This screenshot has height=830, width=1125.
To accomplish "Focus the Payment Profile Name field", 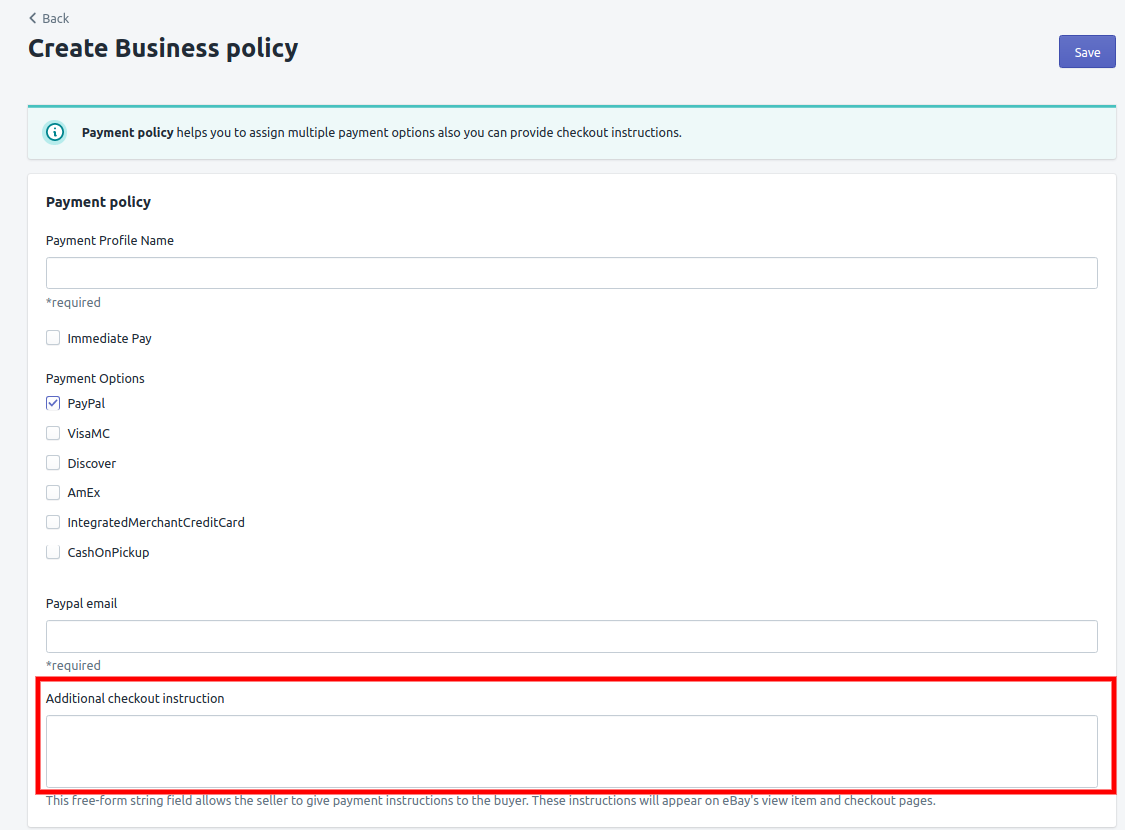I will click(x=571, y=273).
